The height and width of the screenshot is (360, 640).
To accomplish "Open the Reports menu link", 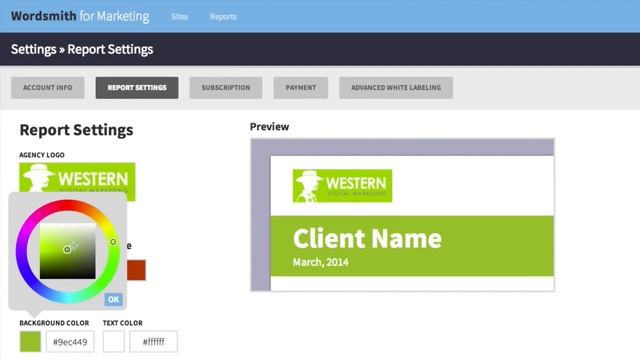I will point(223,17).
